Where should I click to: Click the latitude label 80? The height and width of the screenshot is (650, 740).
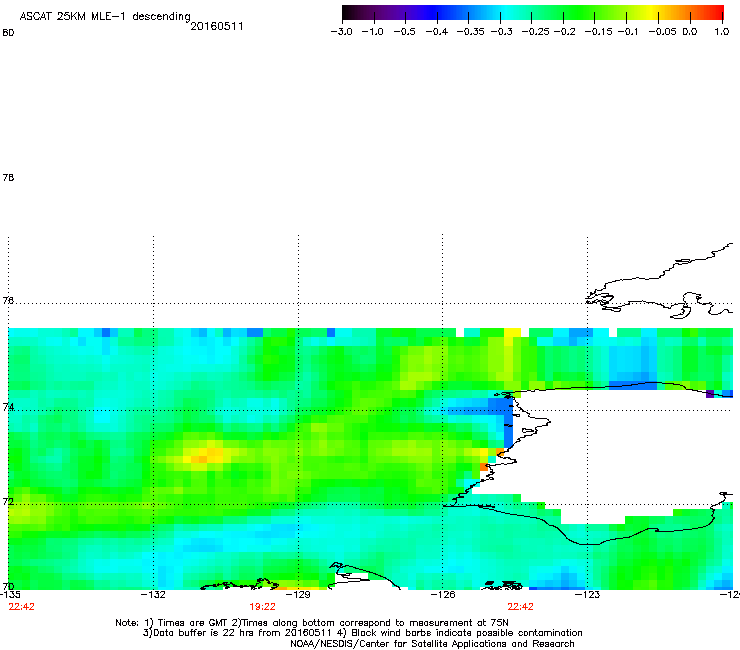(8, 33)
